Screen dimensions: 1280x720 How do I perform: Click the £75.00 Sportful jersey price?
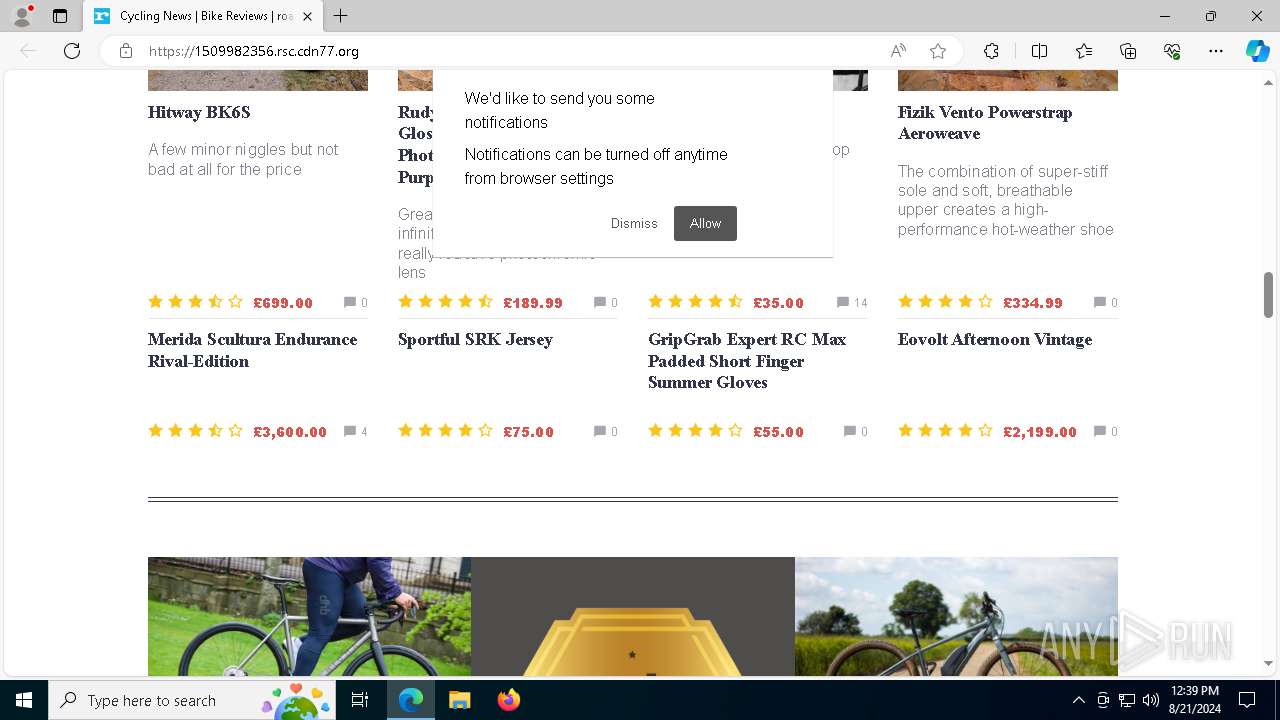click(528, 432)
